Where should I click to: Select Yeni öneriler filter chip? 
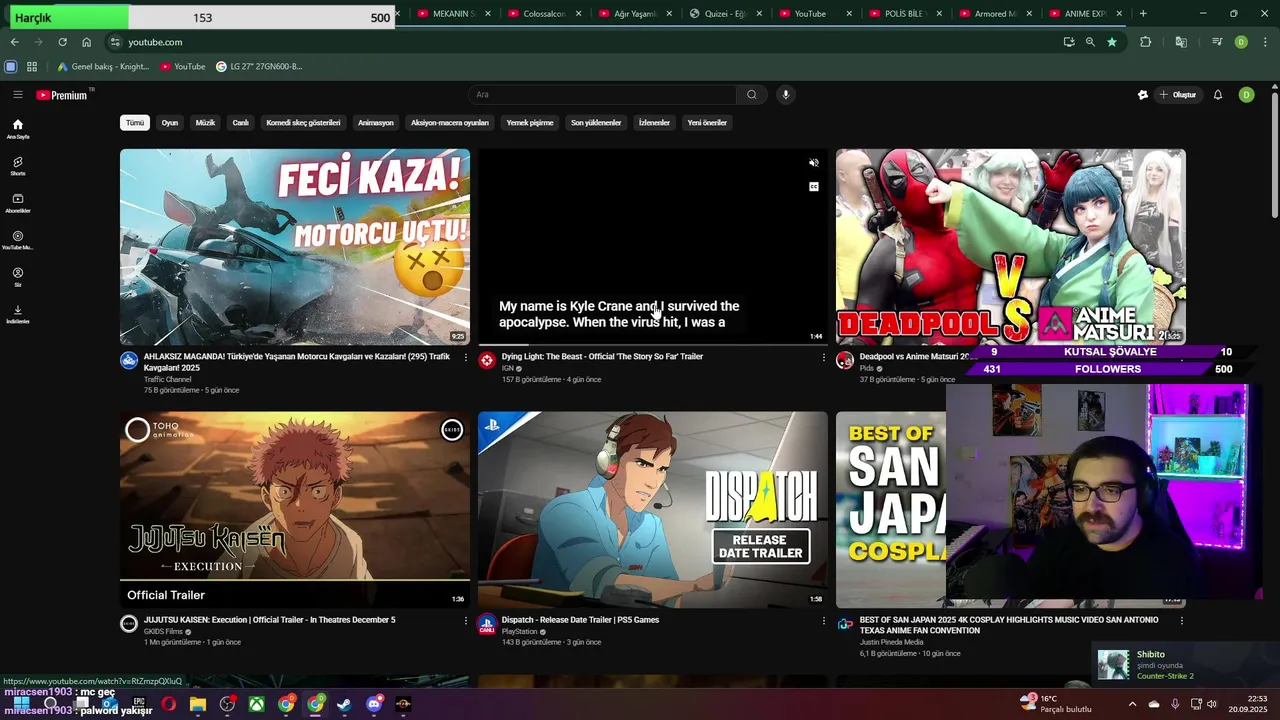tap(707, 123)
